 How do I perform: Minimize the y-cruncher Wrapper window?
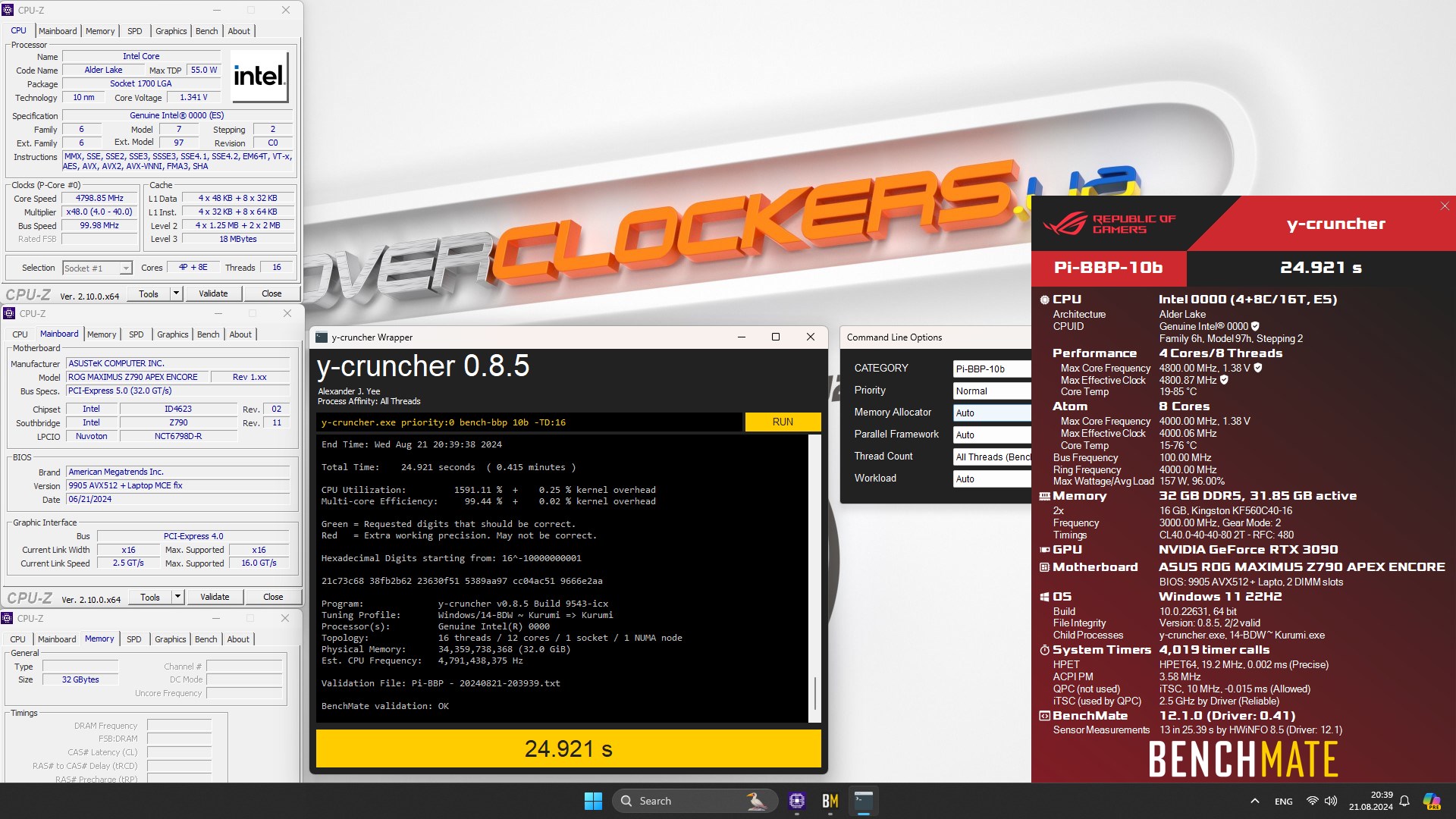point(742,337)
